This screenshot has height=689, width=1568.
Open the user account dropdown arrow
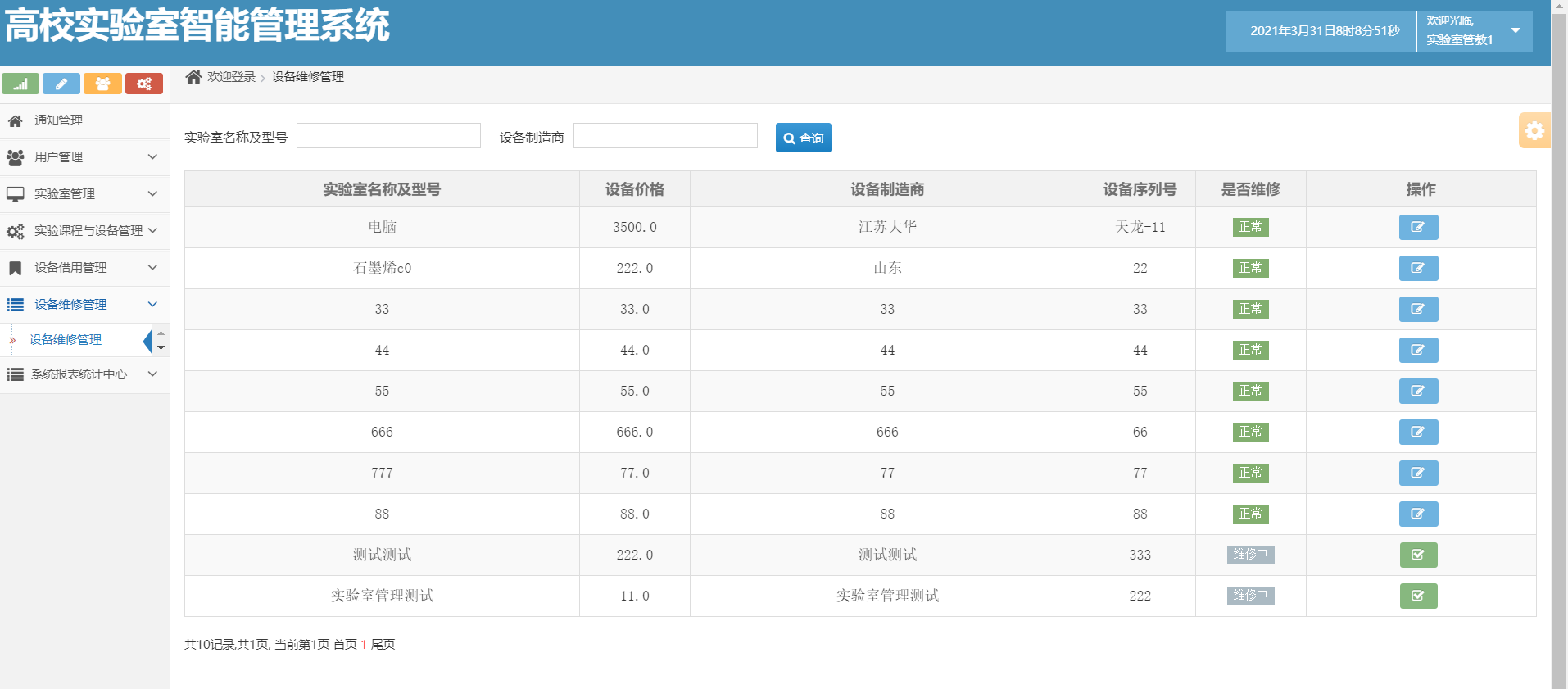click(x=1516, y=30)
